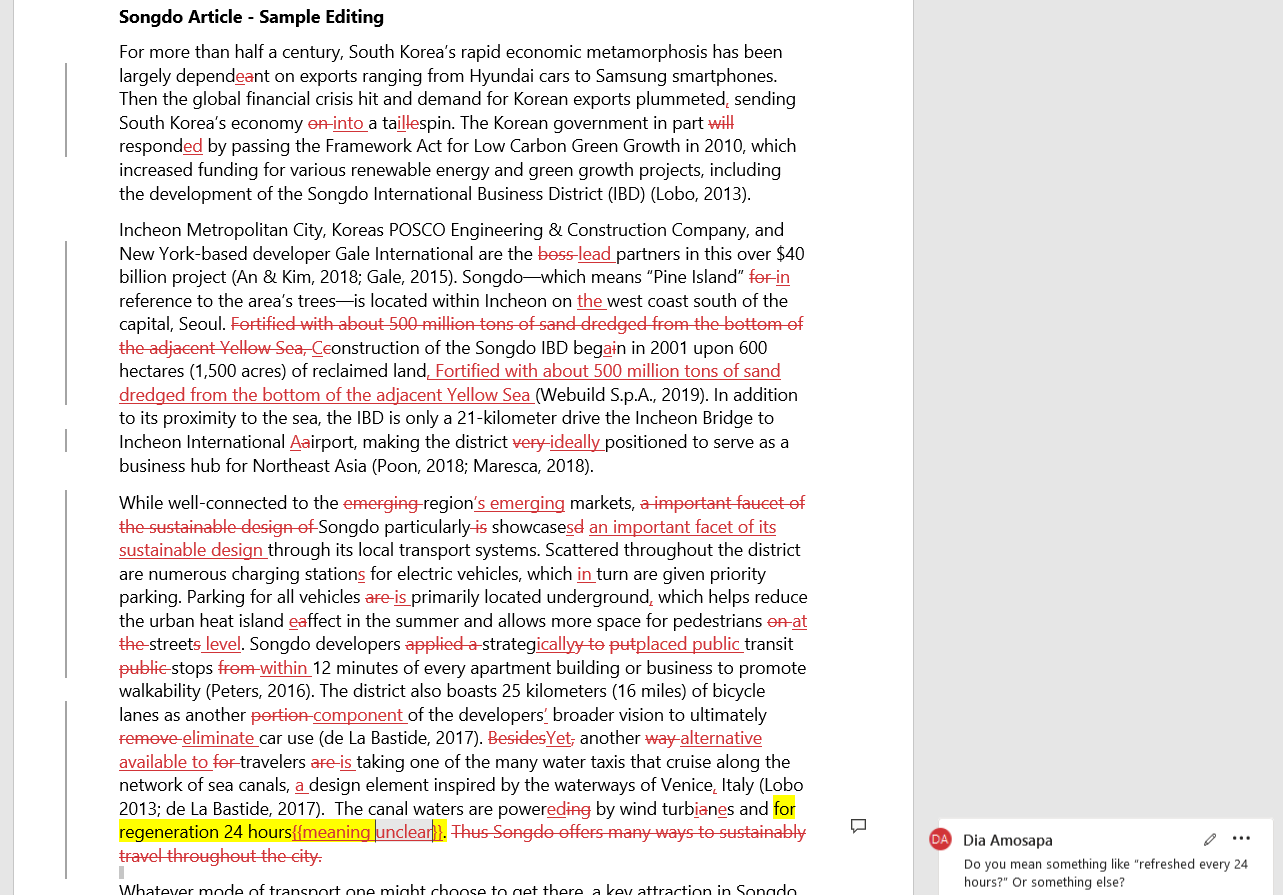1283x895 pixels.
Task: Click the inserted note "{{meaning unclear}}"
Action: (x=367, y=832)
